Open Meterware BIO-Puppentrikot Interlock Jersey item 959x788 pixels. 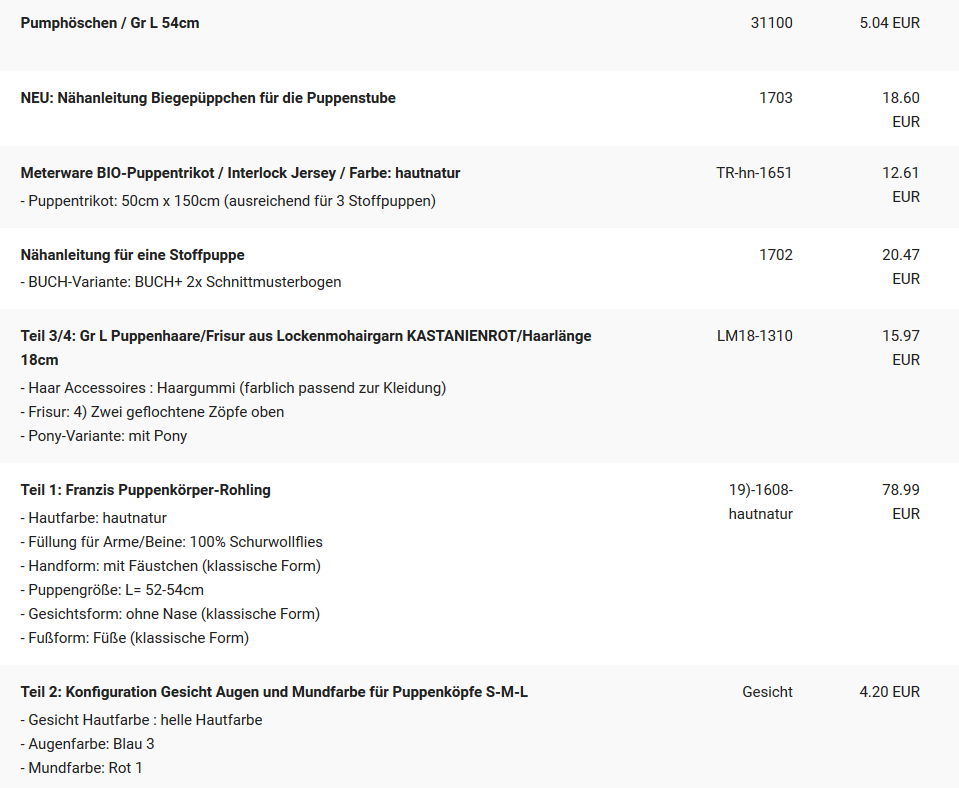[240, 173]
